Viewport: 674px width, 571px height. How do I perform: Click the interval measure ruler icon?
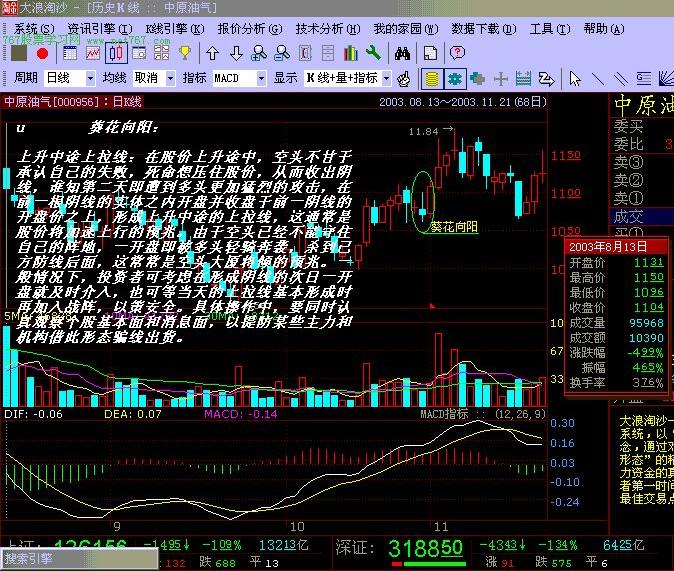click(x=523, y=79)
